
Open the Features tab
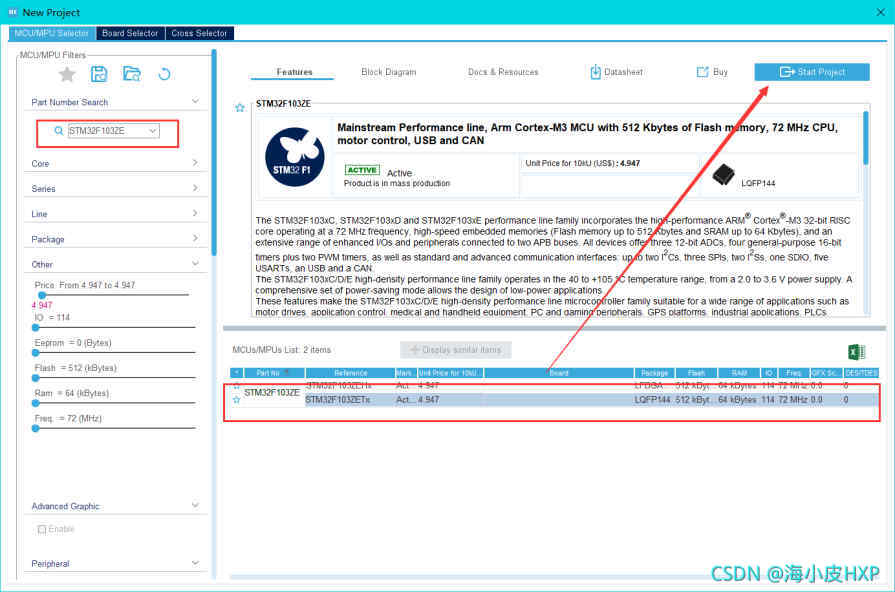point(294,72)
